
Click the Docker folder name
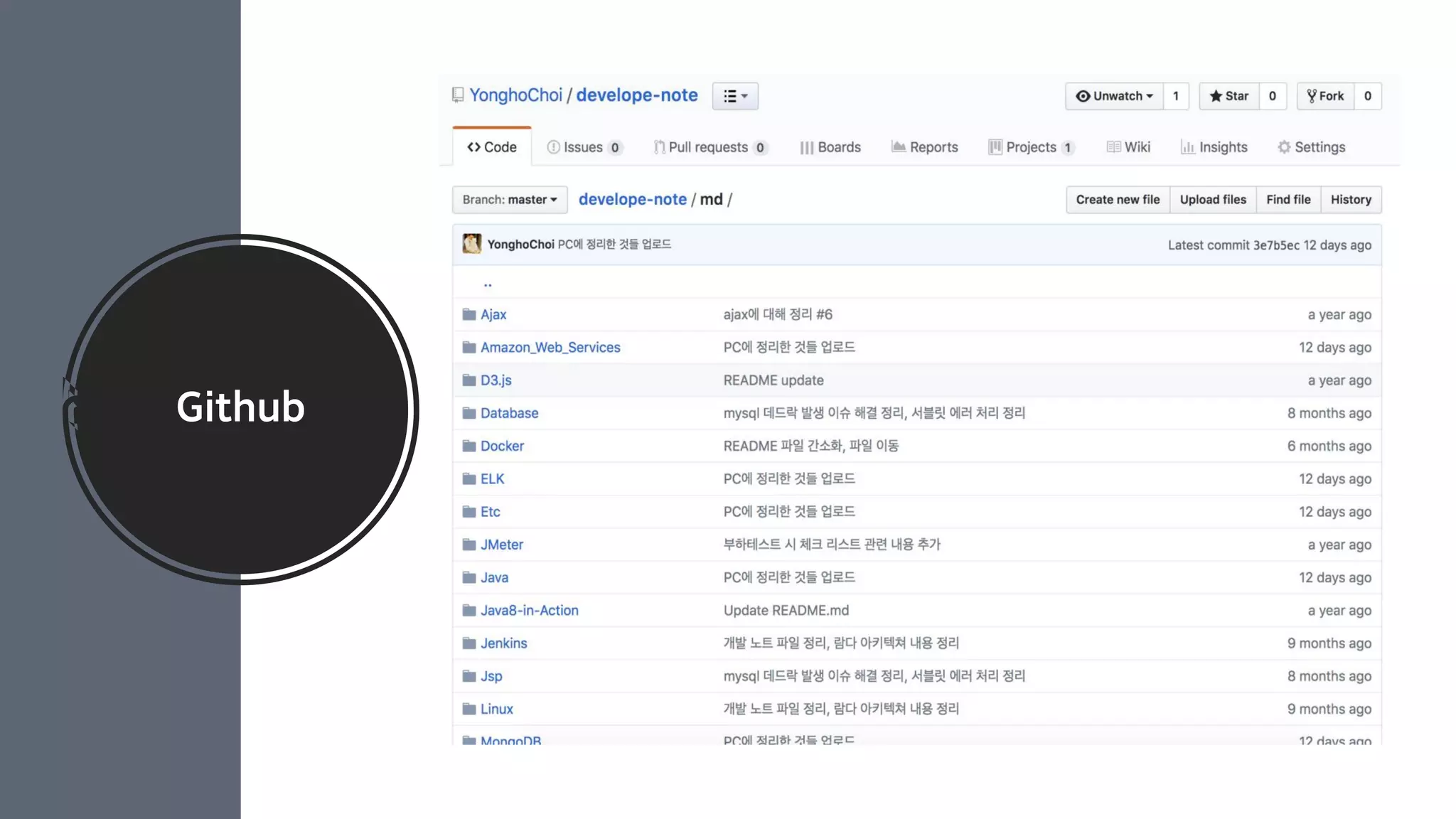(x=502, y=446)
